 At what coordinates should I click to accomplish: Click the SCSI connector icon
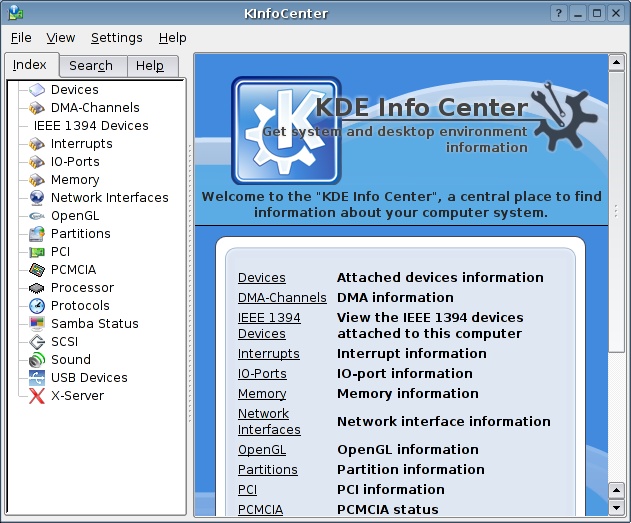click(x=37, y=342)
